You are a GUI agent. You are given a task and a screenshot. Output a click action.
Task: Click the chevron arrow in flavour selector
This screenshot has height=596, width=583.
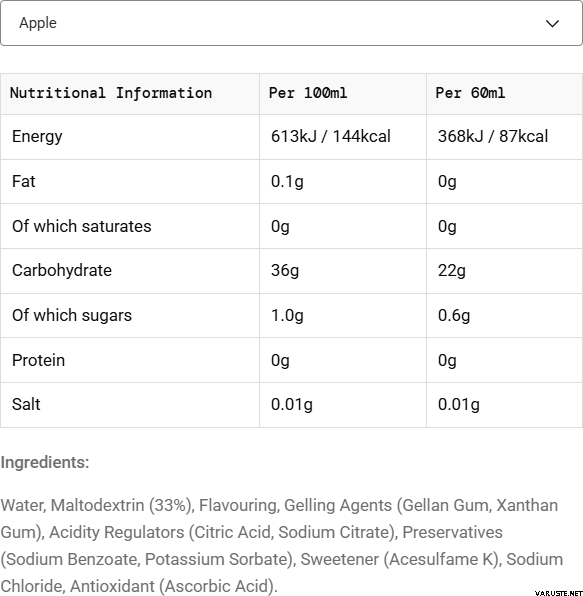[x=552, y=24]
